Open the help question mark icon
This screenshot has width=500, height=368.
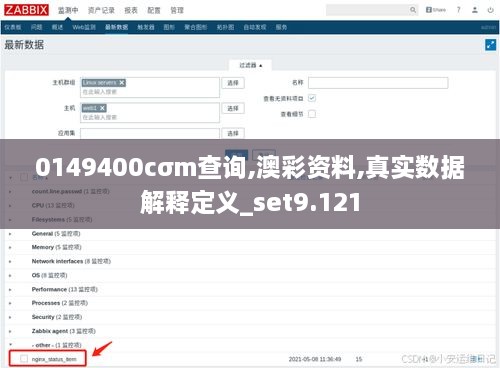coord(459,10)
